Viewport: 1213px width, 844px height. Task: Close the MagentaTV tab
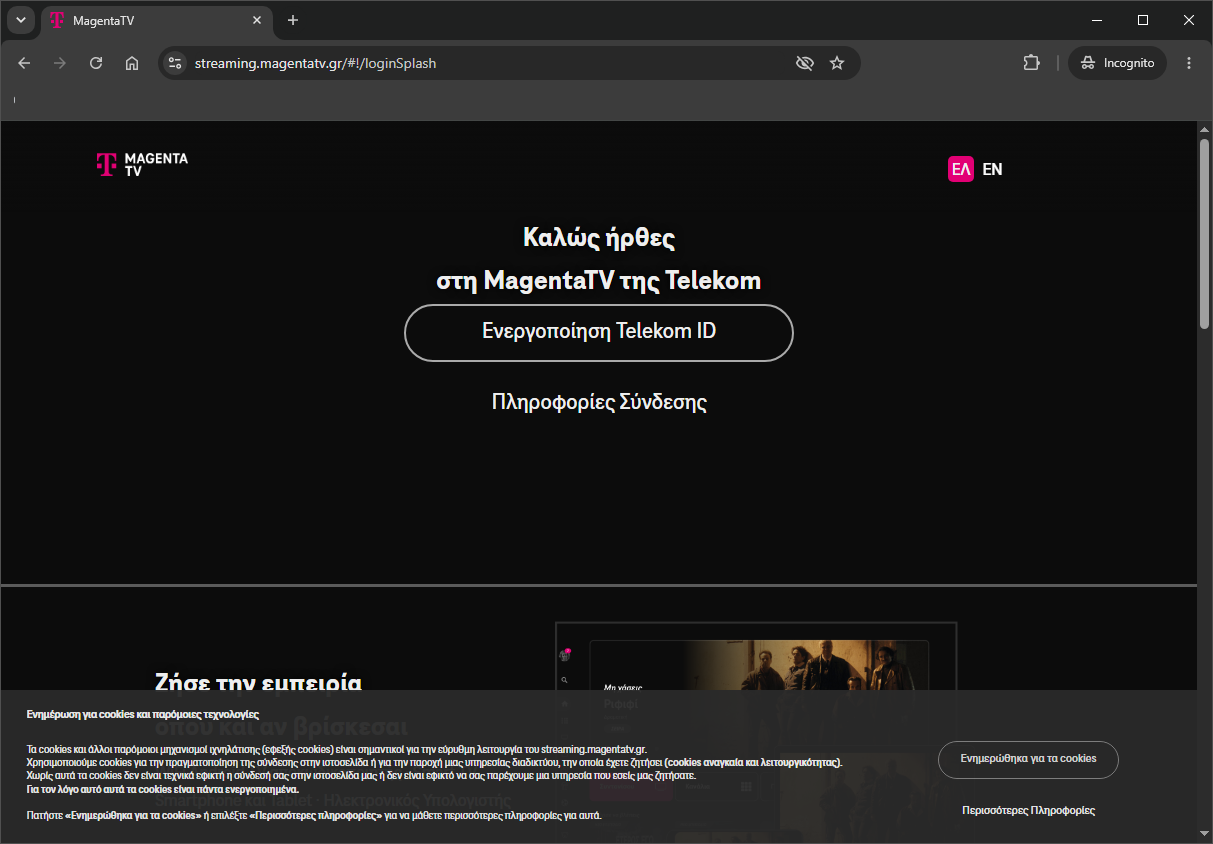pyautogui.click(x=257, y=20)
